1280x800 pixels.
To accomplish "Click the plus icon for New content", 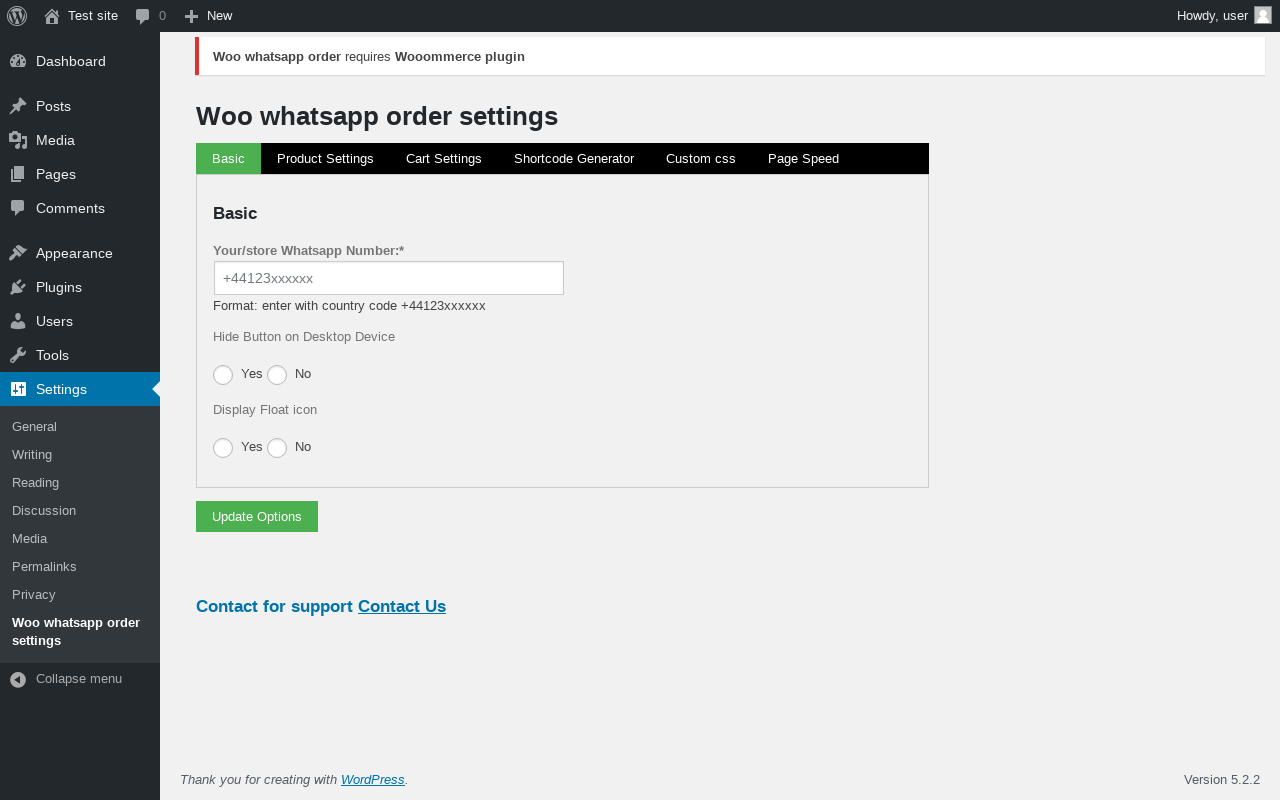I will (x=192, y=16).
